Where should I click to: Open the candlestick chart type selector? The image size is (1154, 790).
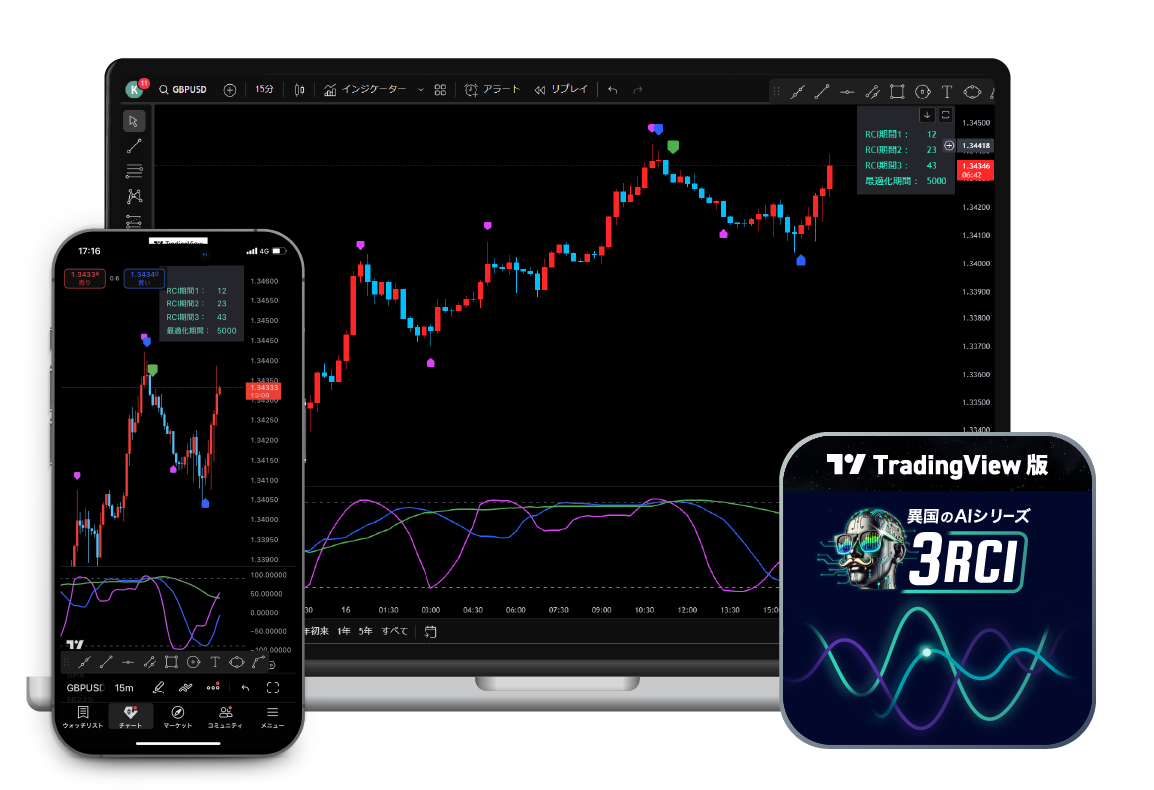299,90
